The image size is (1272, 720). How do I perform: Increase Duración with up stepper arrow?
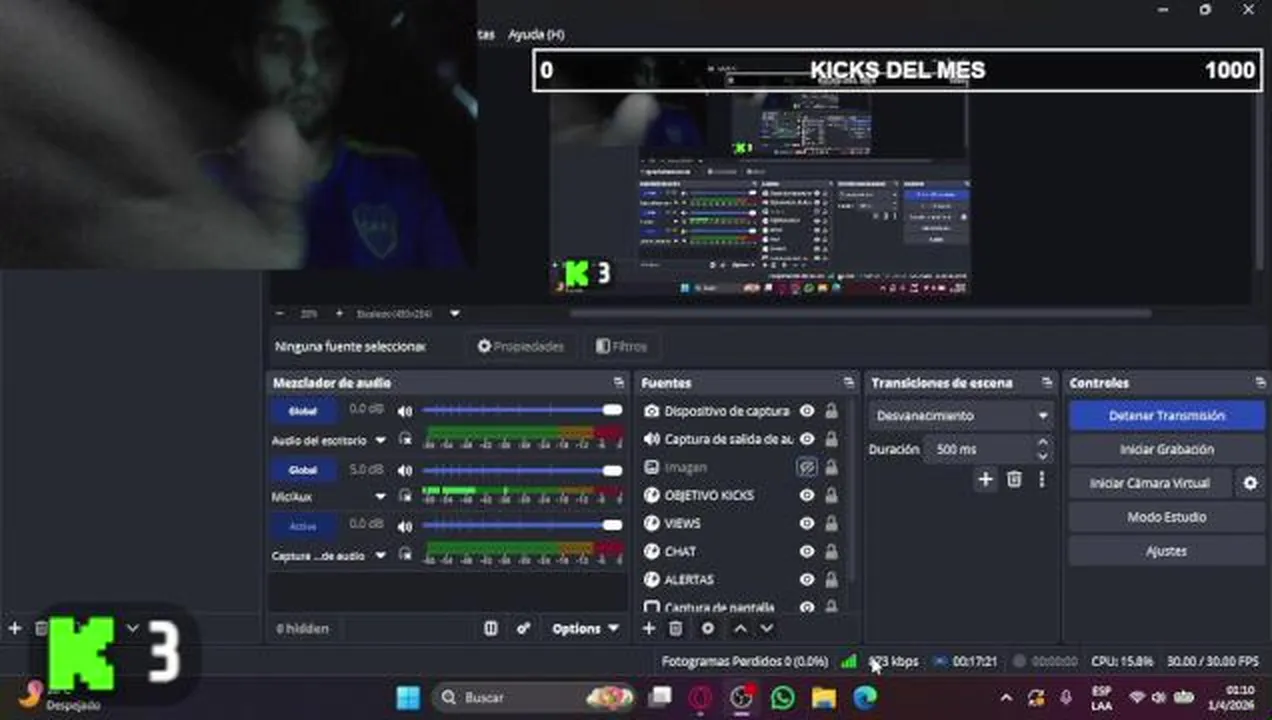pyautogui.click(x=1043, y=443)
